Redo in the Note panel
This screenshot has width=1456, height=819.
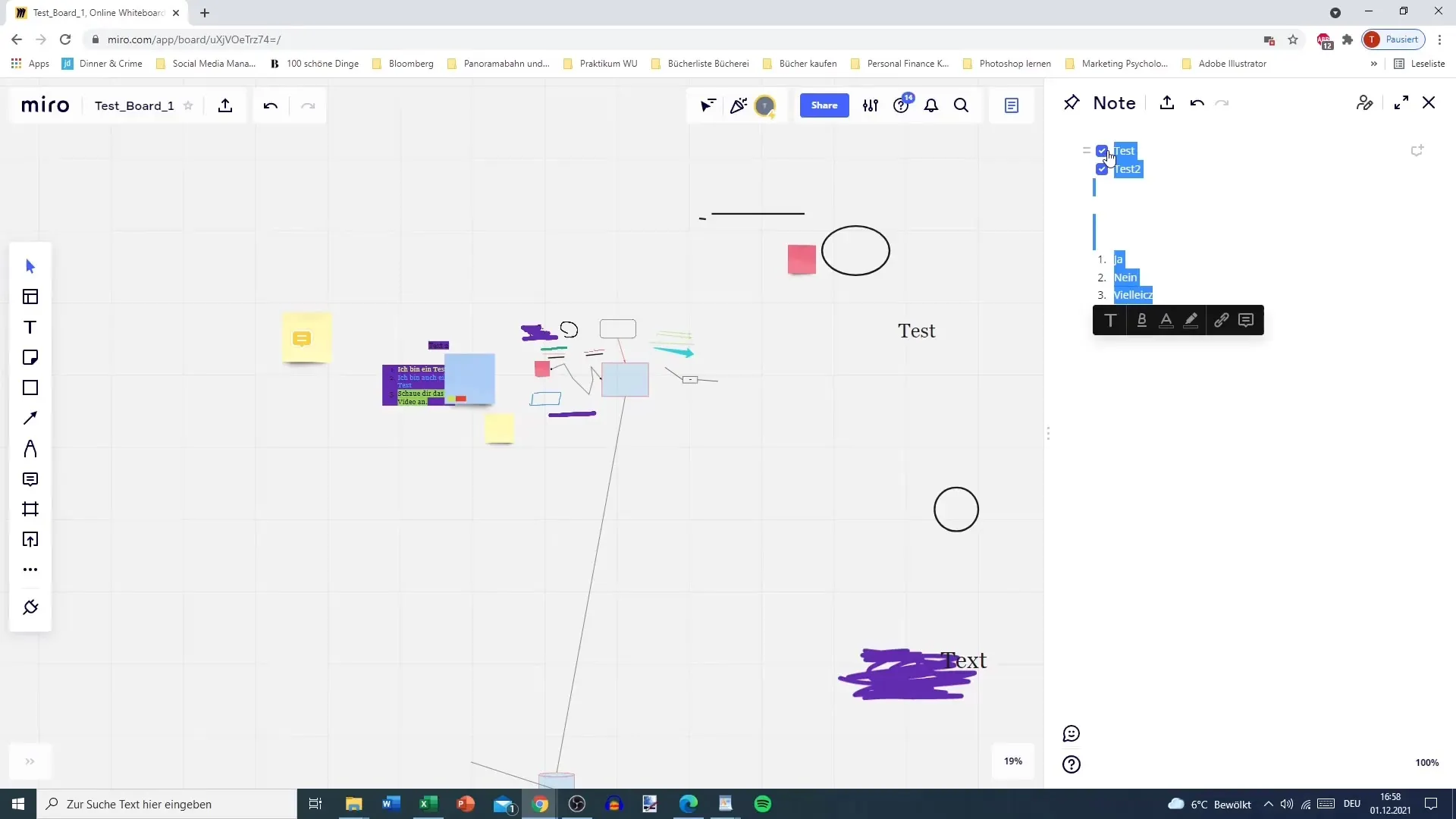click(x=1222, y=103)
